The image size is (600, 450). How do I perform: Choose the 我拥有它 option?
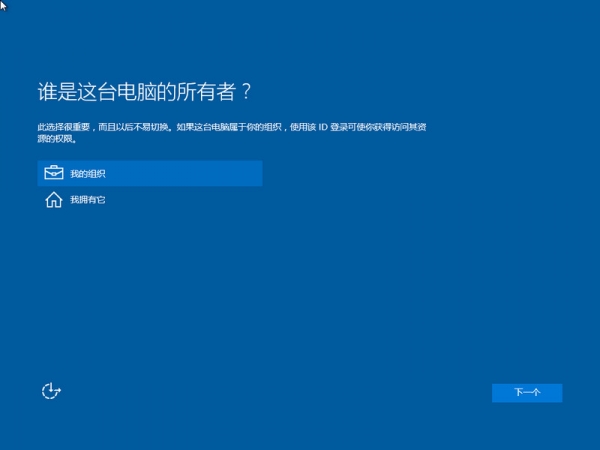click(150, 199)
